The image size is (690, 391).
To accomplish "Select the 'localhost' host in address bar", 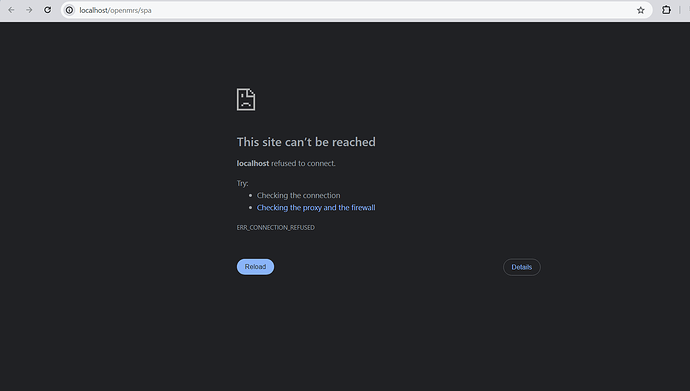I will (93, 10).
